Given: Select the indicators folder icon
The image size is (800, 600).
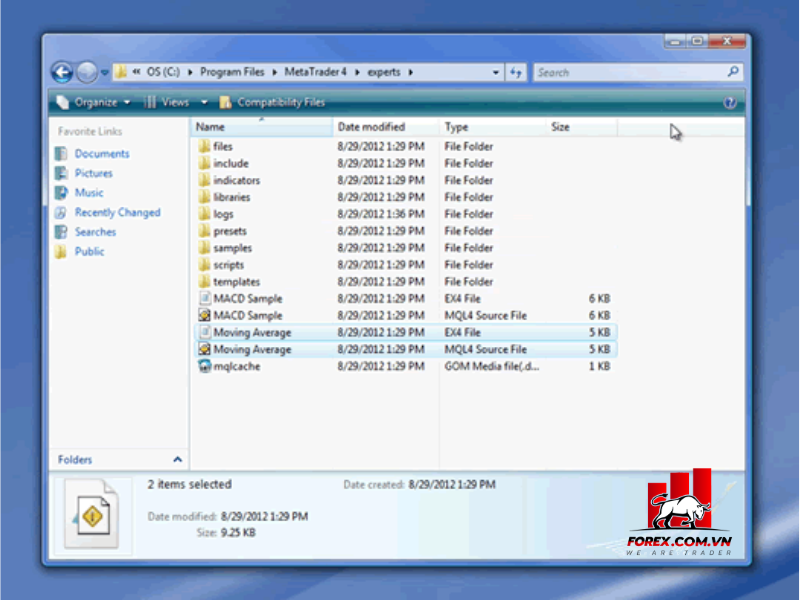Looking at the screenshot, I should tap(204, 180).
